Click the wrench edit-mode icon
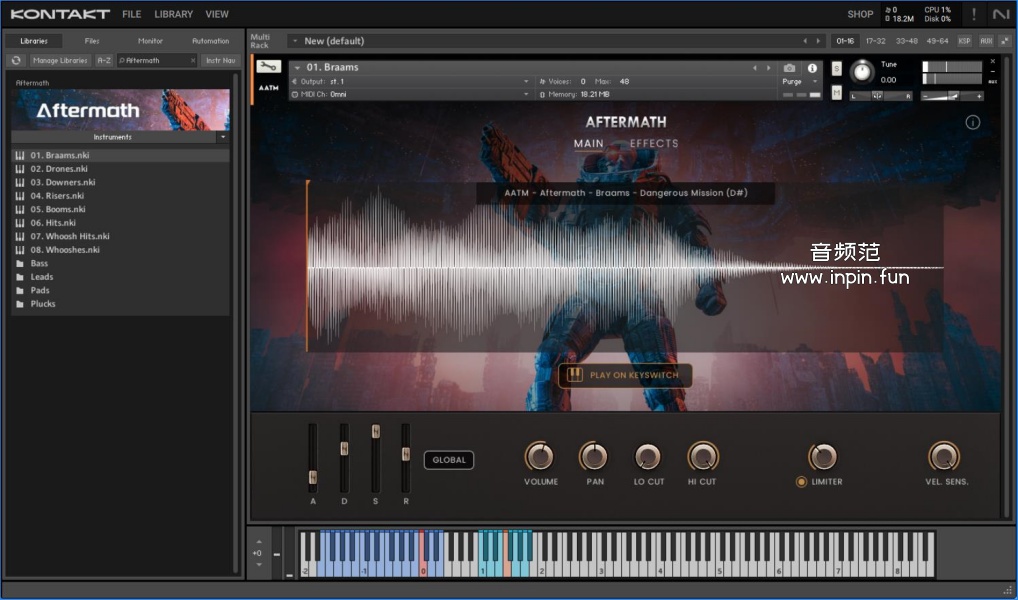The height and width of the screenshot is (600, 1018). 268,67
